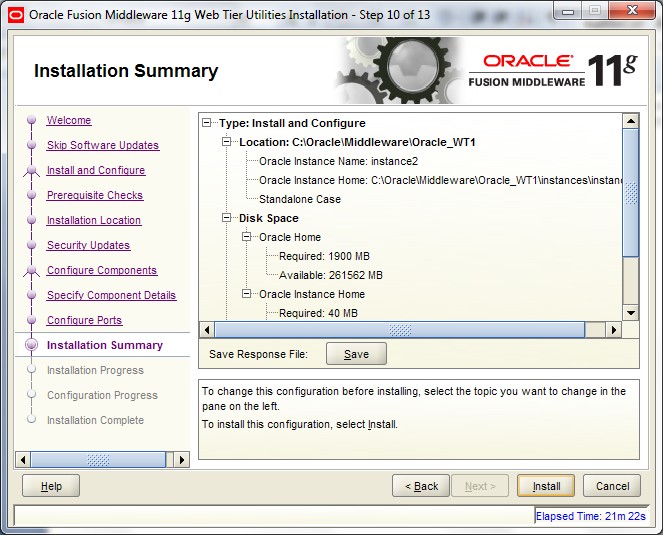Screen dimensions: 663x535
Task: Collapse the Oracle Home disk space node
Action: [247, 237]
